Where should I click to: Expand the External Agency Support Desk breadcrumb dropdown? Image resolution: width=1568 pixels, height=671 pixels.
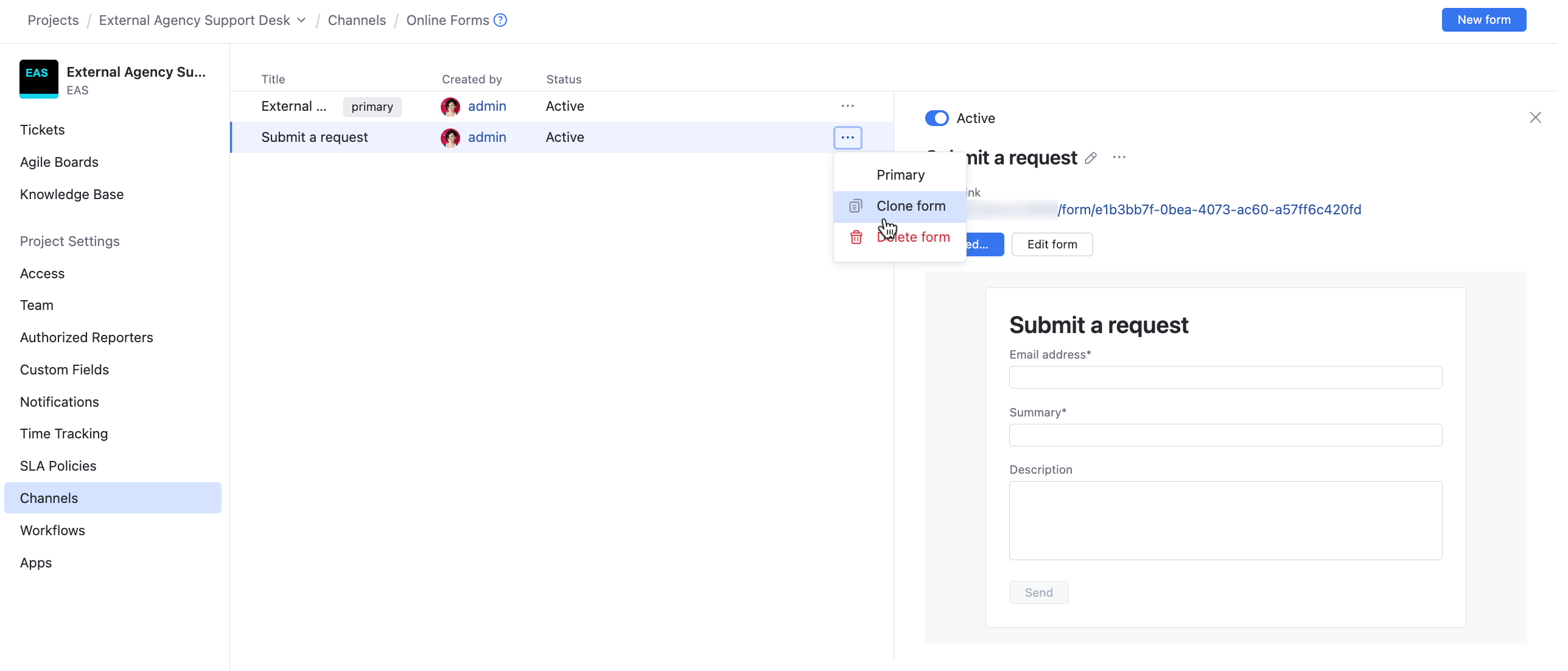click(301, 19)
